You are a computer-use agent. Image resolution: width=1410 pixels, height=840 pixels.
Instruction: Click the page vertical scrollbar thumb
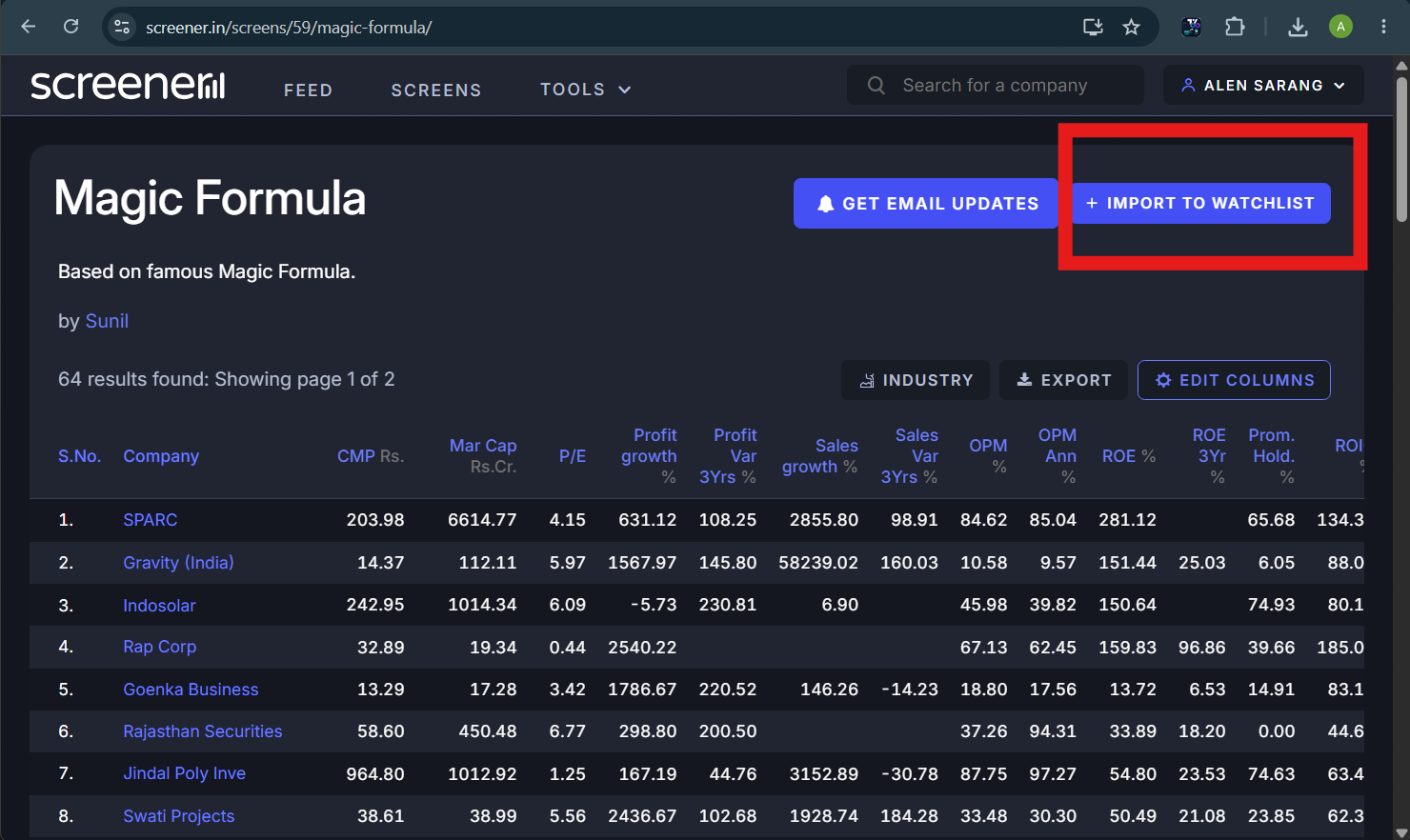pyautogui.click(x=1401, y=148)
